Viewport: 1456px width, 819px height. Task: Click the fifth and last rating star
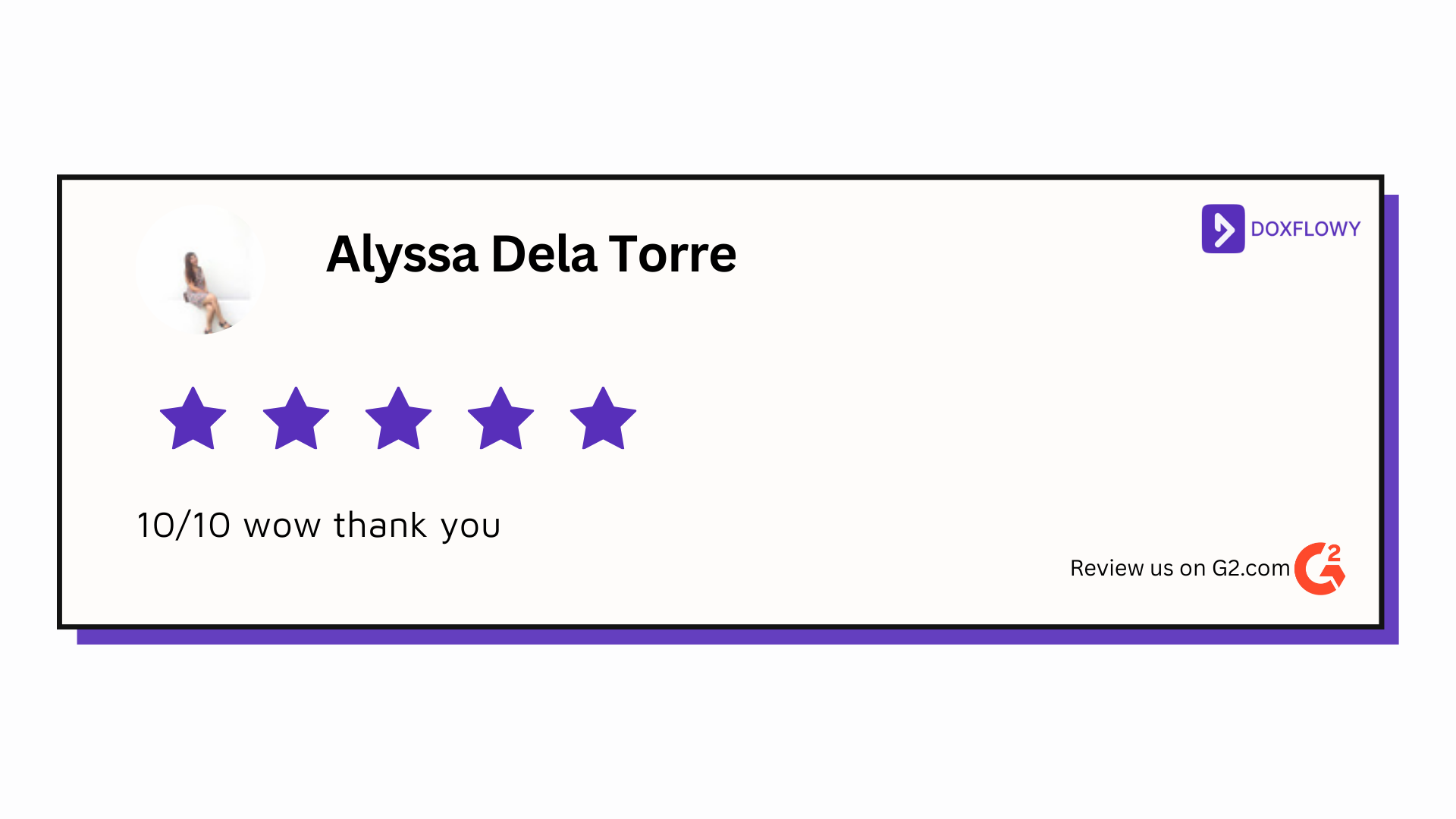pyautogui.click(x=603, y=419)
